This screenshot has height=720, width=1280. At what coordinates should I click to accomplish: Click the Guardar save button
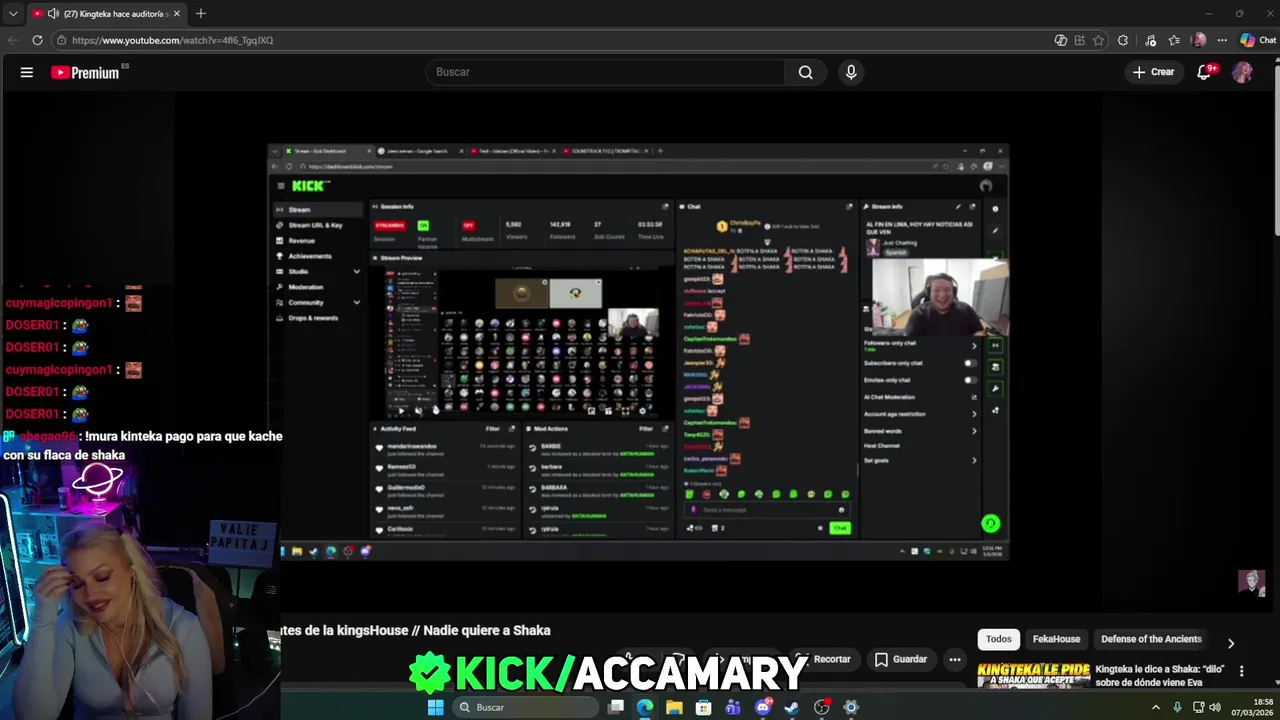[901, 659]
